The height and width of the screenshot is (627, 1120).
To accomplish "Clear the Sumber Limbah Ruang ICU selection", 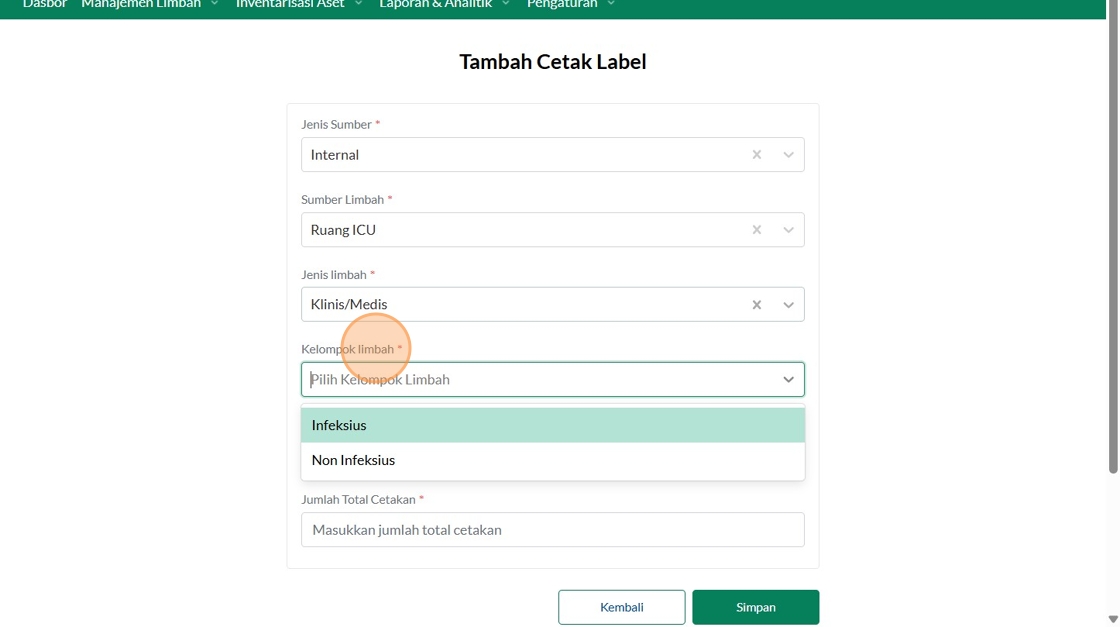I will pyautogui.click(x=756, y=230).
